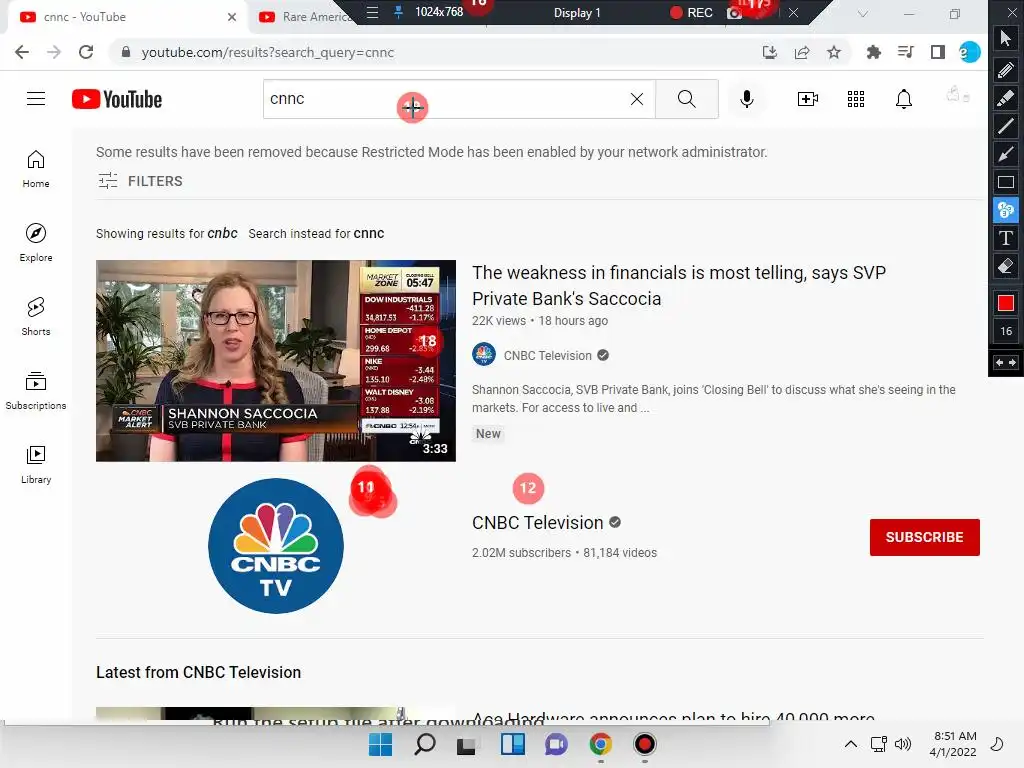Open the Windows Start menu
1024x768 pixels.
pyautogui.click(x=381, y=744)
